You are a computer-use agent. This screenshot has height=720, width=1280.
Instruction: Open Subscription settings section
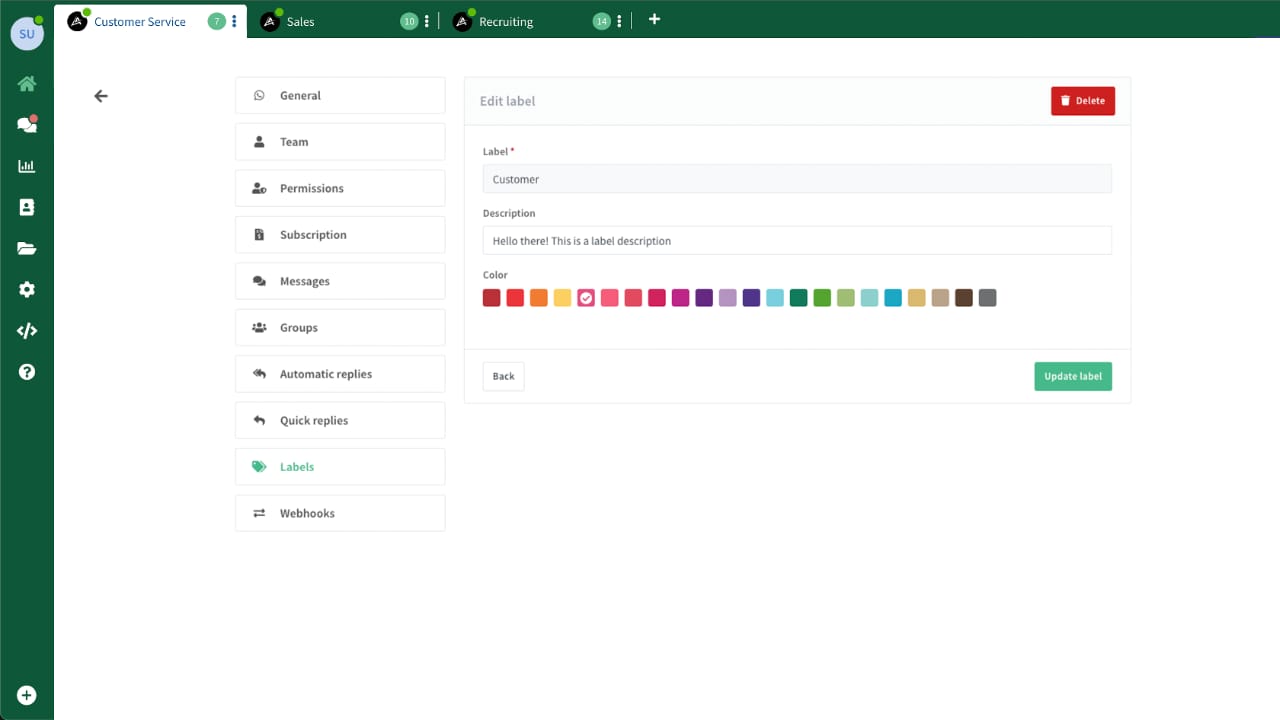click(340, 235)
